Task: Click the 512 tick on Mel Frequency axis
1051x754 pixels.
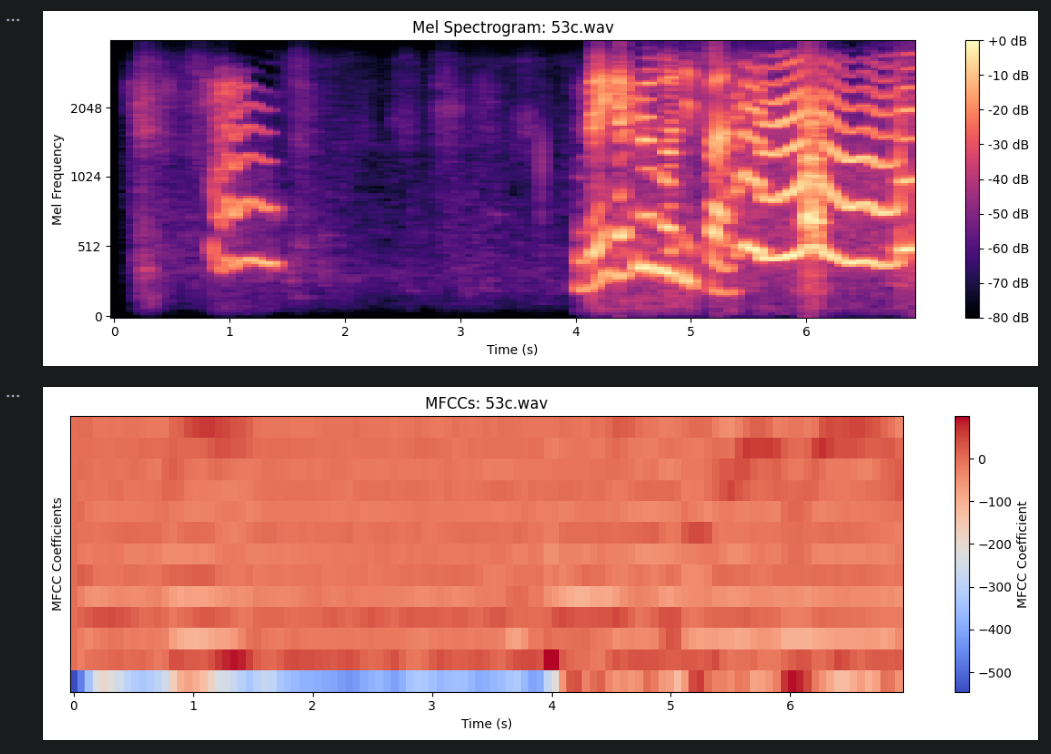Action: point(90,247)
